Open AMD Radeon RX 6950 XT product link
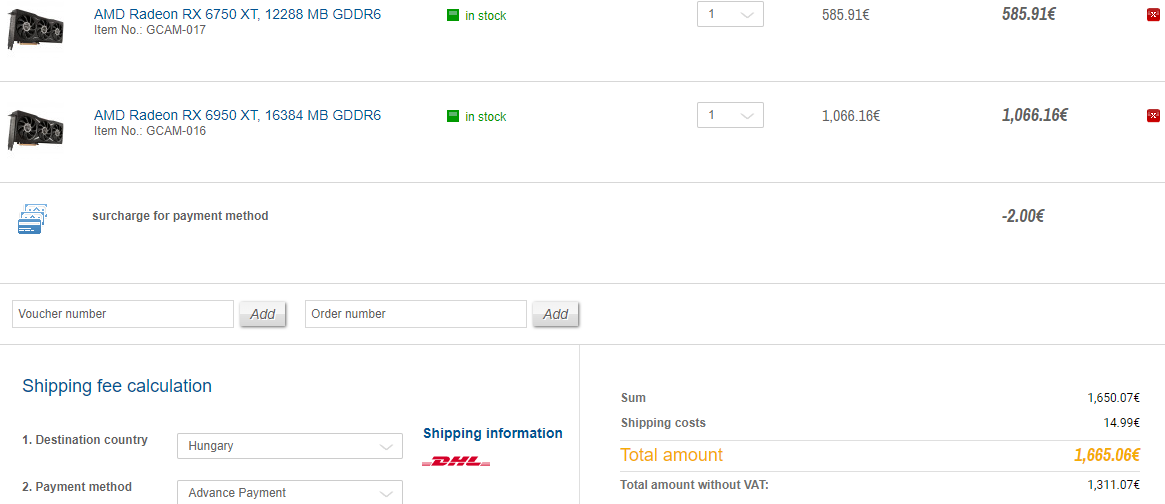This screenshot has width=1165, height=504. pos(237,115)
